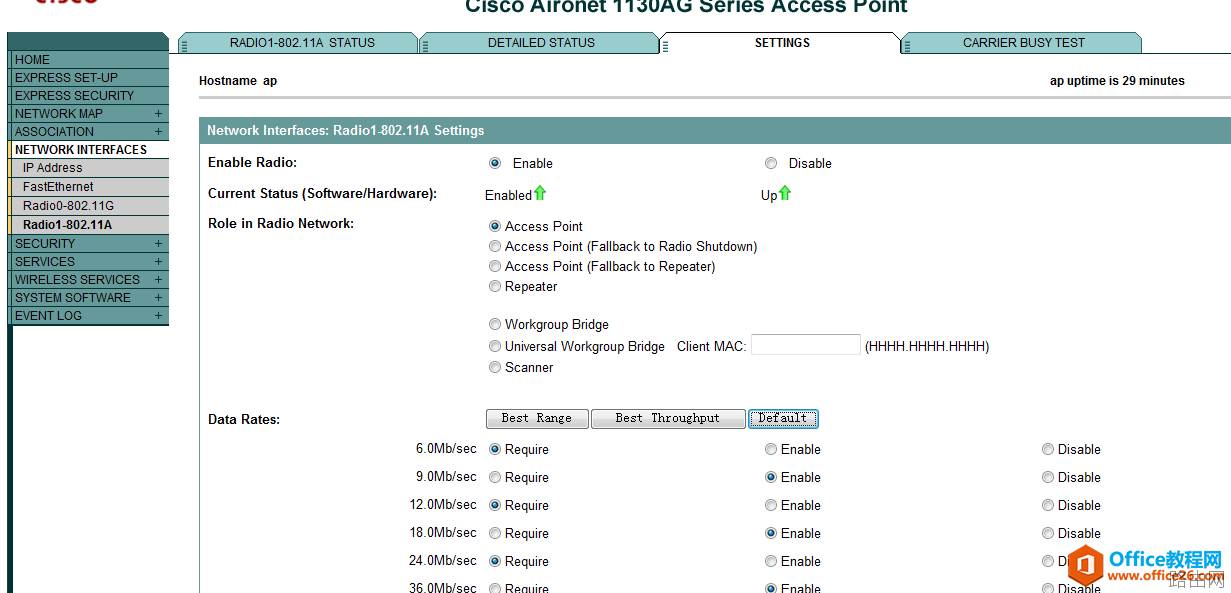
Task: Open the CARRIER BUSY TEST tab
Action: tap(1022, 43)
